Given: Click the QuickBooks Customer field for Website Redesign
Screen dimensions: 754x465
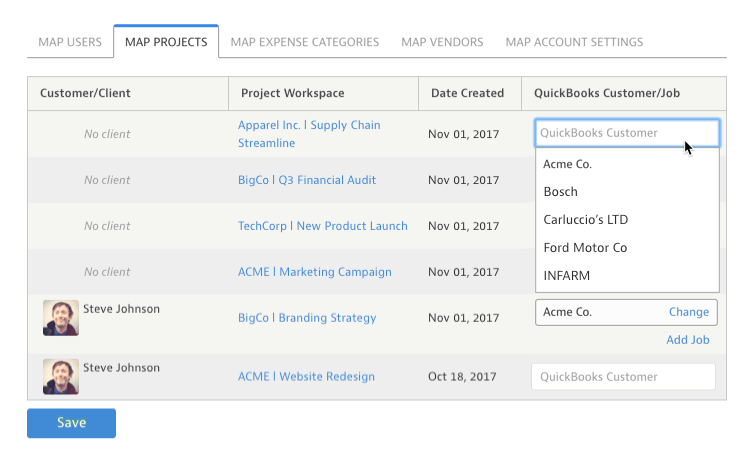Looking at the screenshot, I should pyautogui.click(x=623, y=377).
